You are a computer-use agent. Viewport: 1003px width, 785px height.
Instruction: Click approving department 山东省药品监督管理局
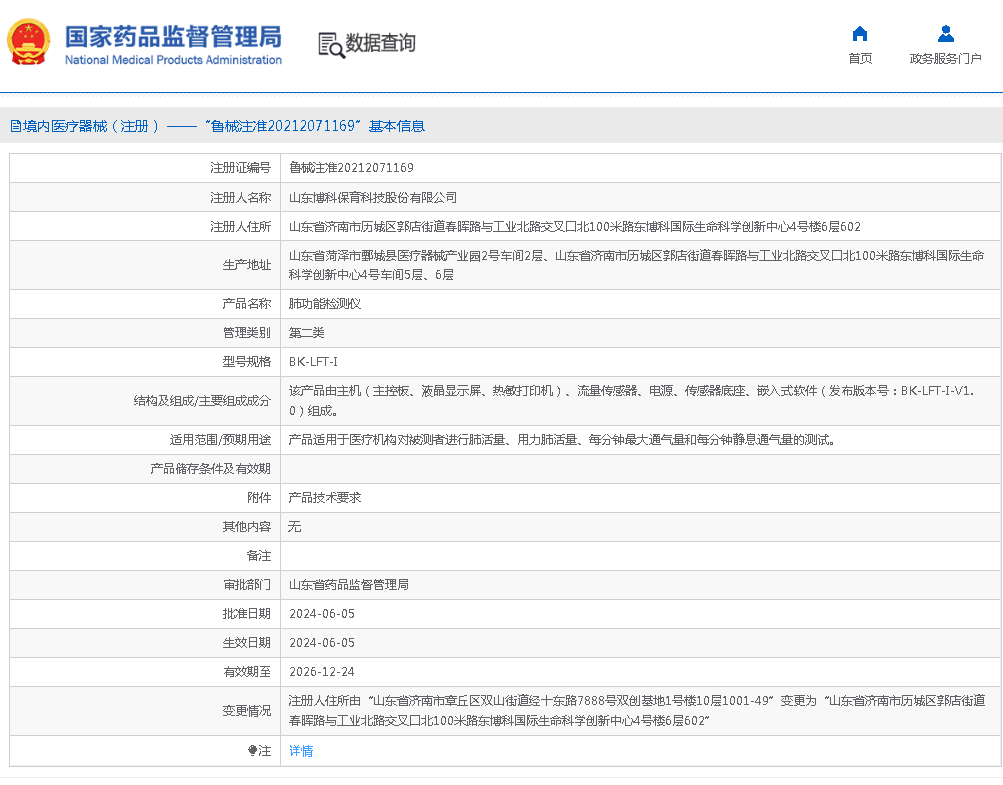(x=349, y=585)
